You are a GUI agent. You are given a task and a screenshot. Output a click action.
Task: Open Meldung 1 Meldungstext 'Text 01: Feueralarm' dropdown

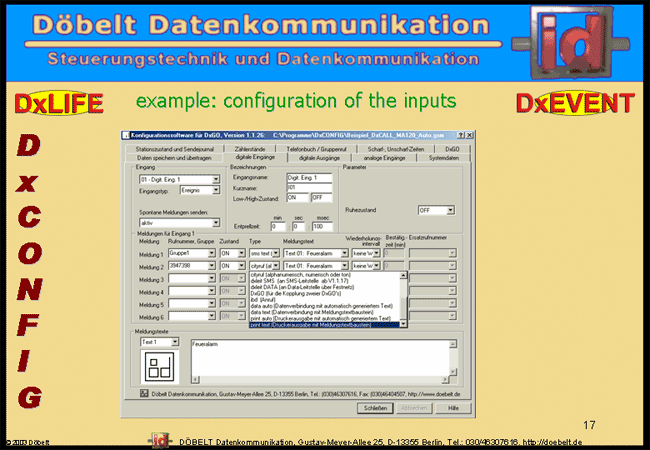pos(344,253)
